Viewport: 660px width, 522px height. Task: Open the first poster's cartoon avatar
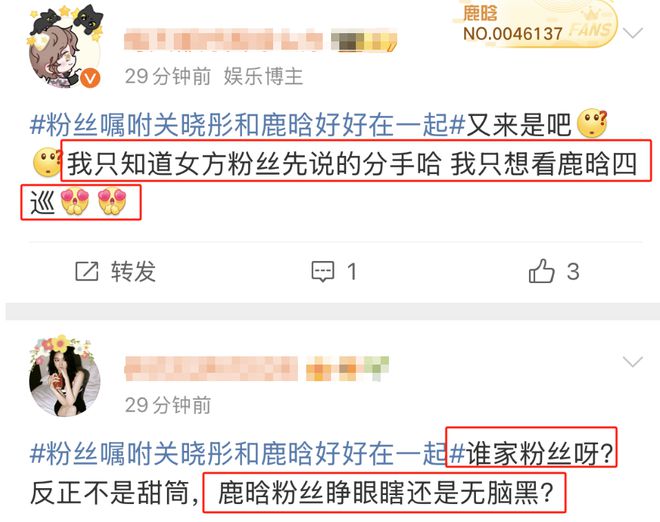click(65, 46)
